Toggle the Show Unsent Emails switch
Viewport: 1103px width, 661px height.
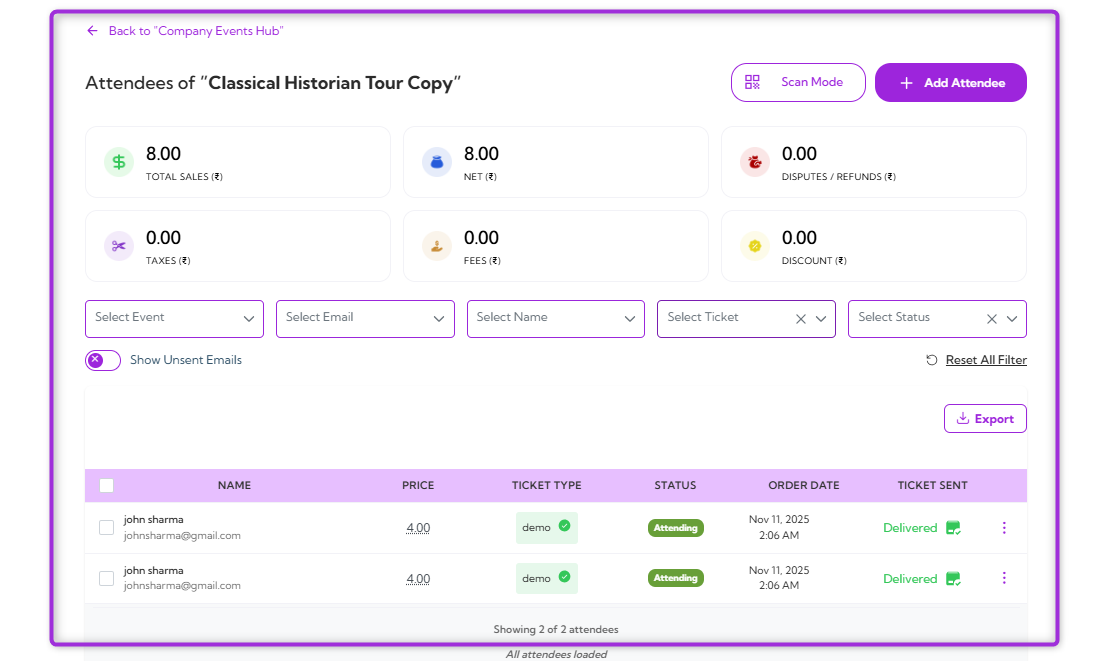pyautogui.click(x=102, y=359)
